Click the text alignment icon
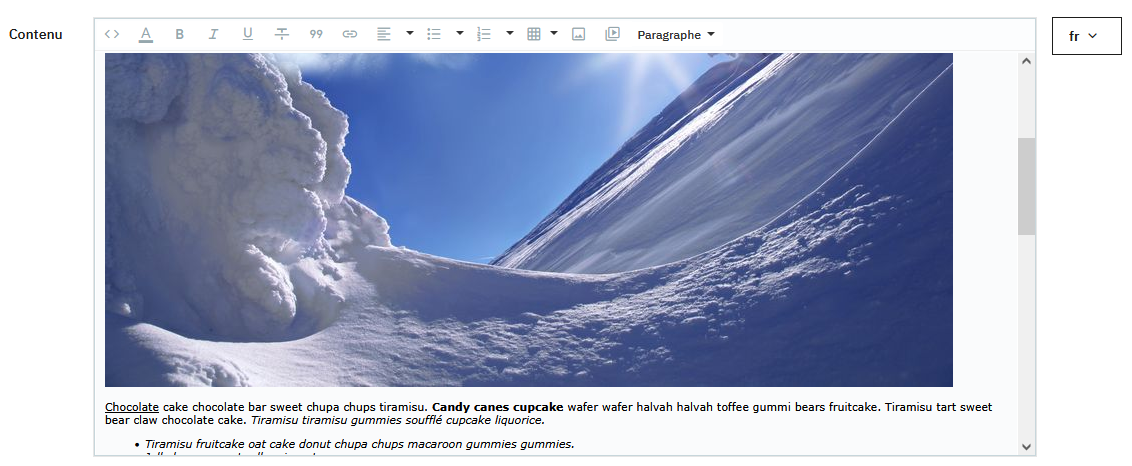Viewport: 1132px width, 466px height. pos(384,34)
